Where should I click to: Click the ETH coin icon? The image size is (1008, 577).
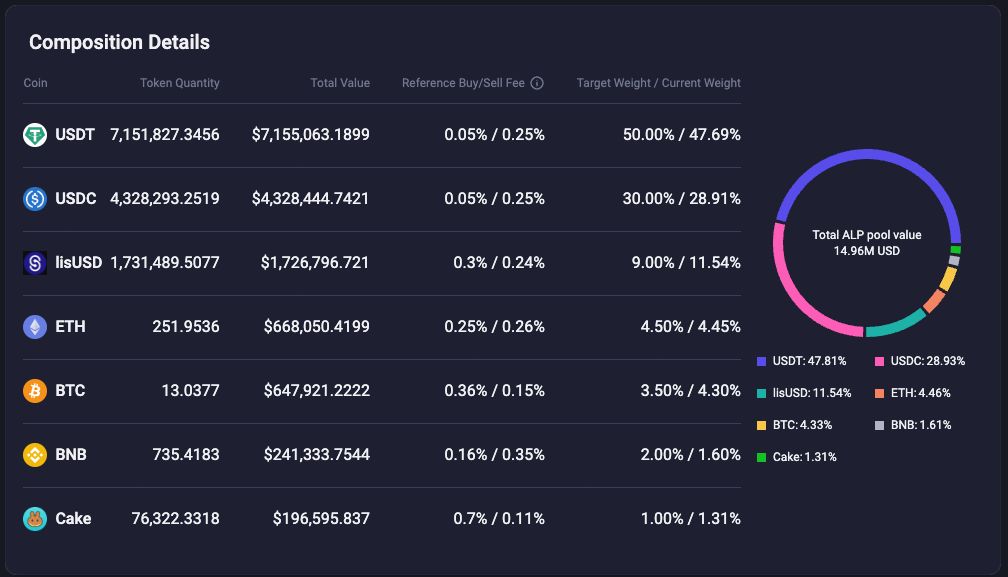click(x=34, y=326)
